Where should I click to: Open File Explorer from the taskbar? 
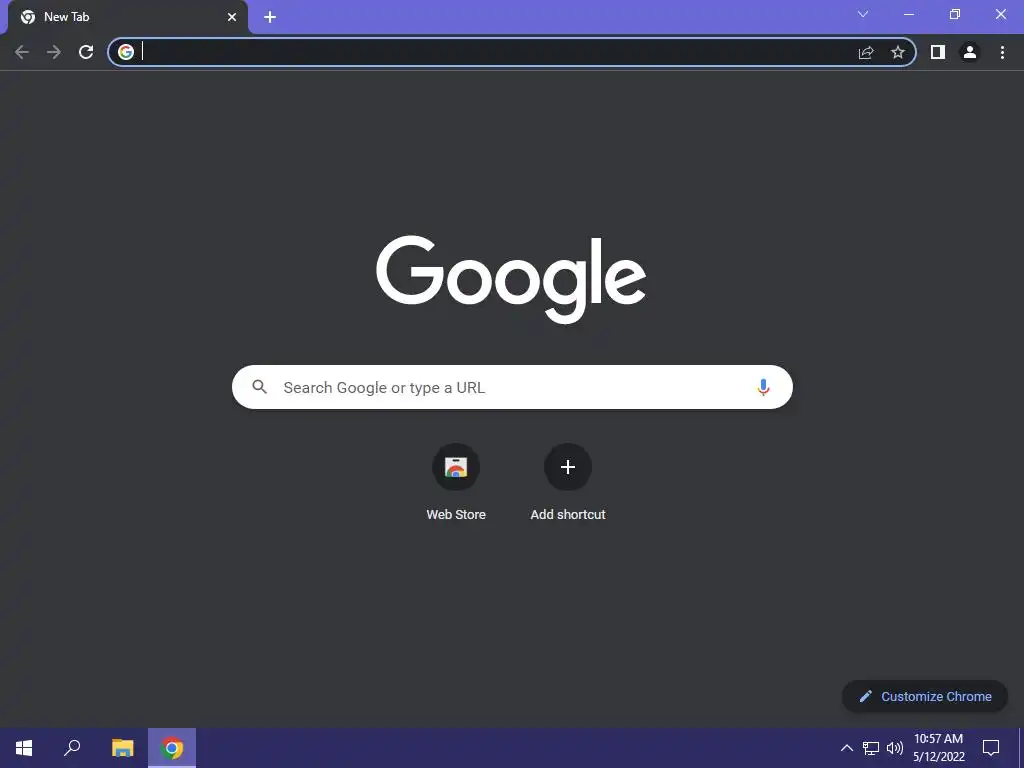[x=122, y=748]
